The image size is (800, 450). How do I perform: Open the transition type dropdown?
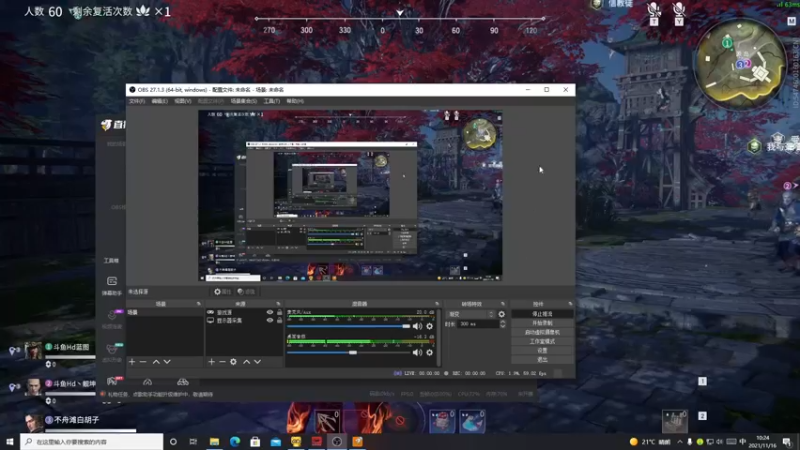click(470, 314)
